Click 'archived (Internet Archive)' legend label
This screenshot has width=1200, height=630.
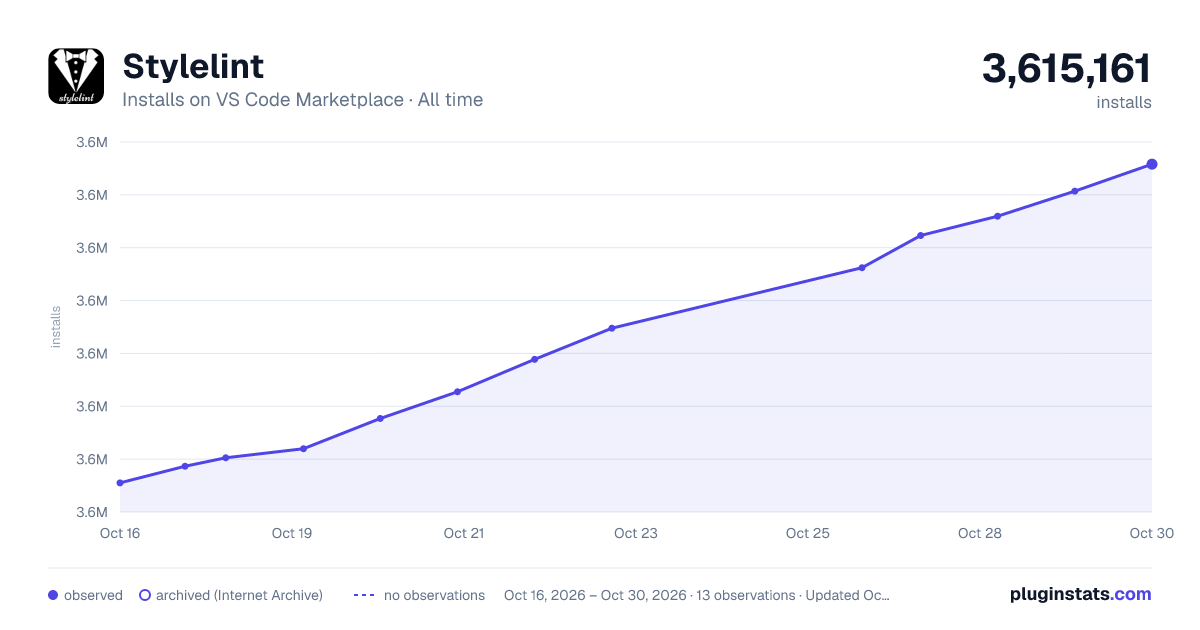[239, 595]
